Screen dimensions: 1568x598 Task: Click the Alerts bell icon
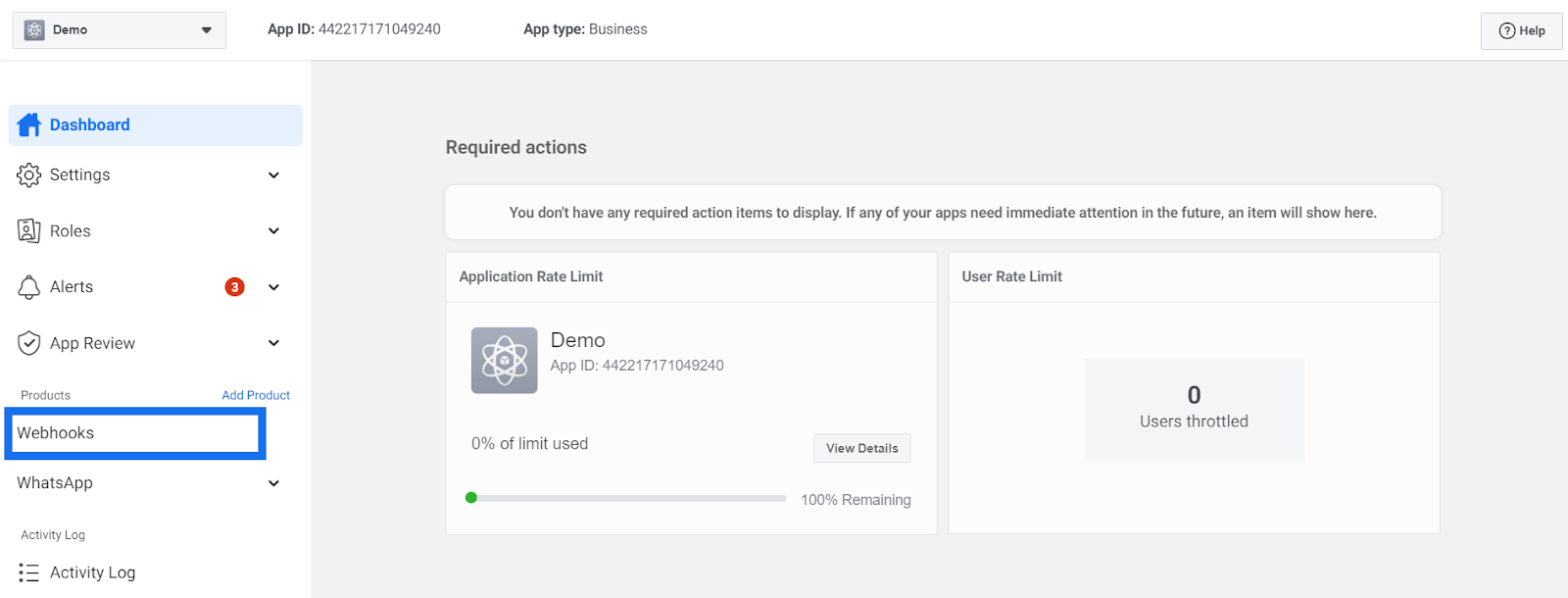[29, 287]
